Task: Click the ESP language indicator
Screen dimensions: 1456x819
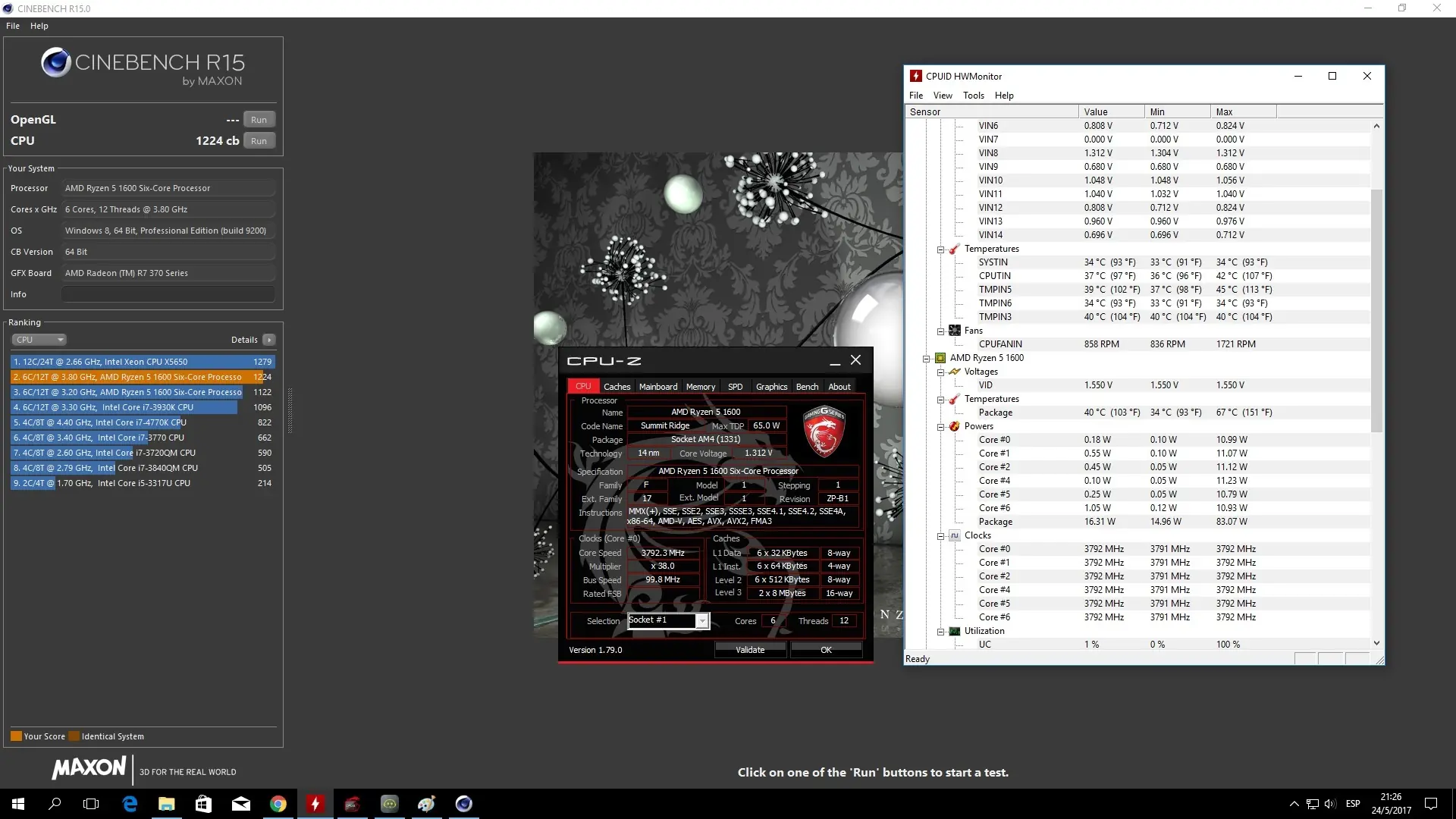Action: click(1353, 804)
